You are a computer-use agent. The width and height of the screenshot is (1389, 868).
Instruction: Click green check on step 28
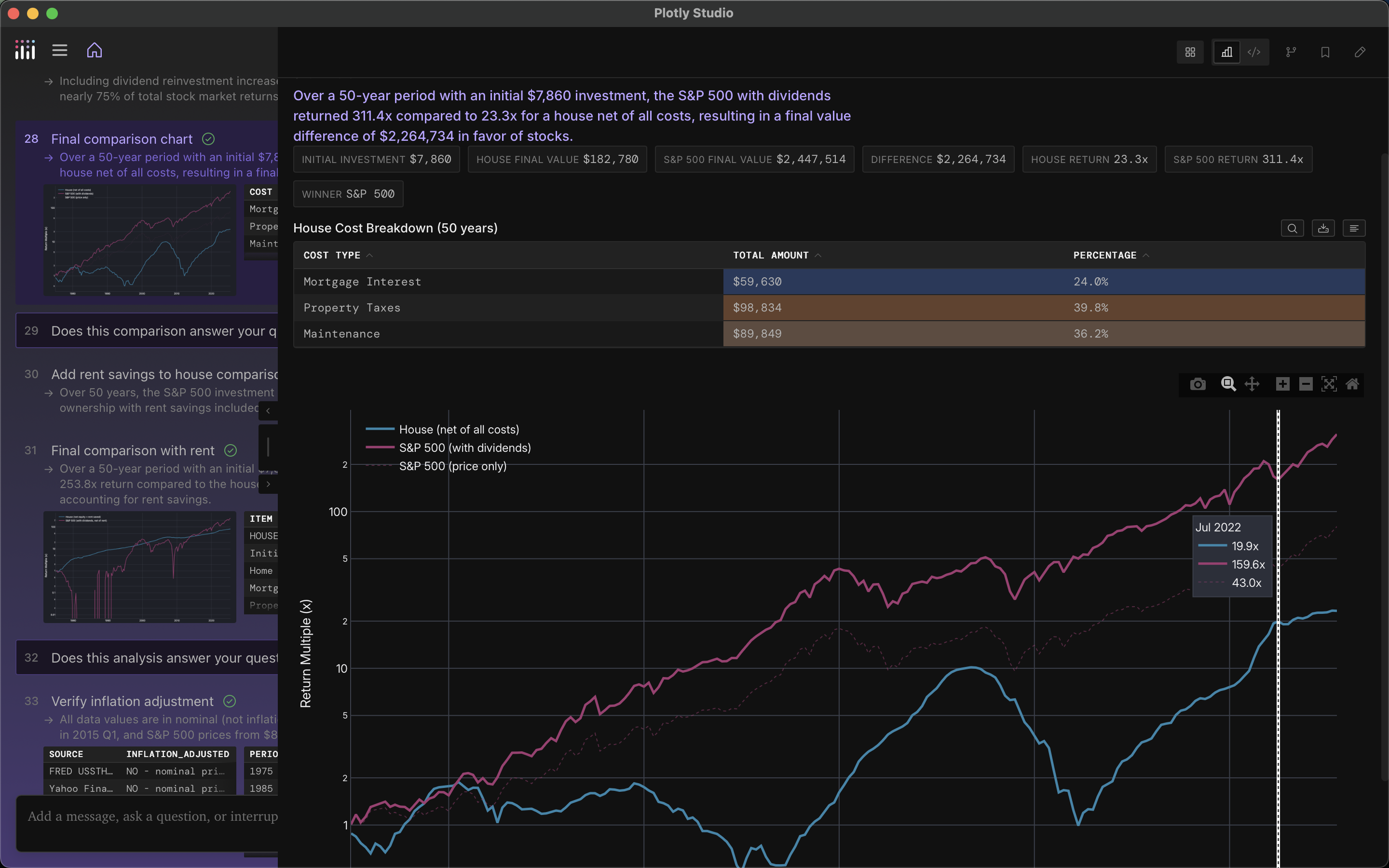pos(208,139)
